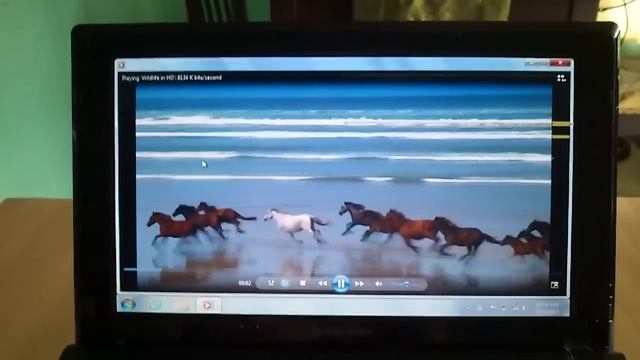Adjust the volume slider in player

coord(401,284)
